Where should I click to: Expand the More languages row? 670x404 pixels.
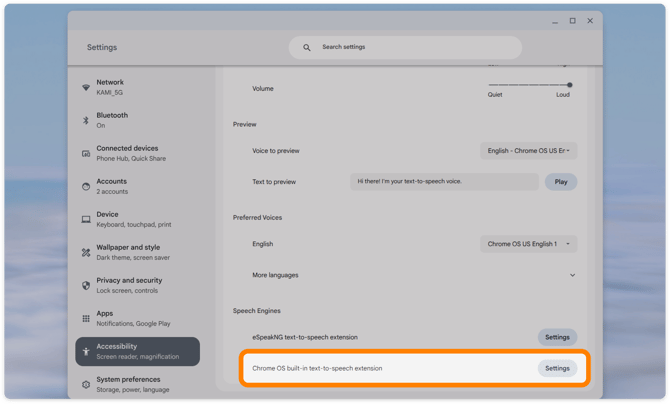click(x=414, y=275)
